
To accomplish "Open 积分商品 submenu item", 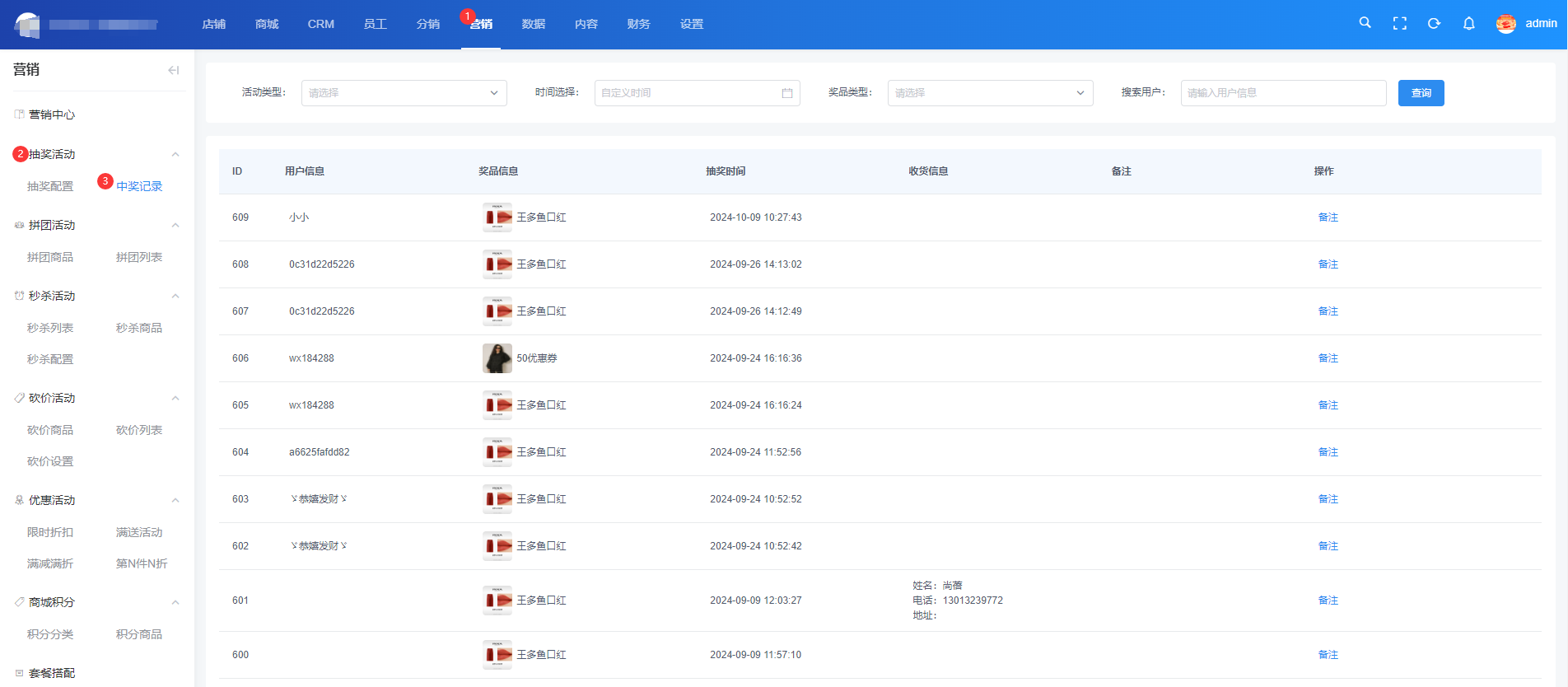I will coord(139,634).
